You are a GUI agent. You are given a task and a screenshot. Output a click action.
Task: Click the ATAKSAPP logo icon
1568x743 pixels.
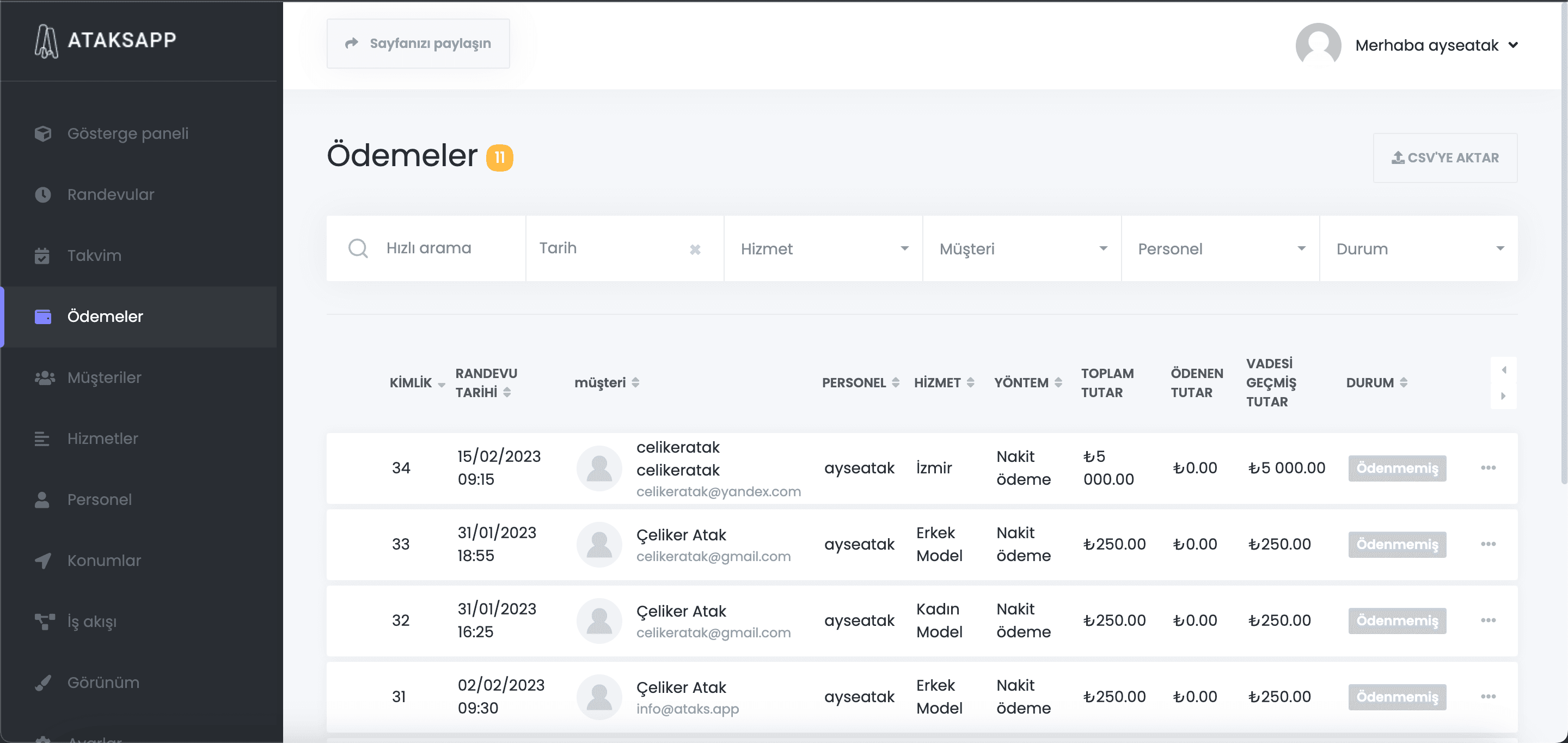[x=46, y=41]
